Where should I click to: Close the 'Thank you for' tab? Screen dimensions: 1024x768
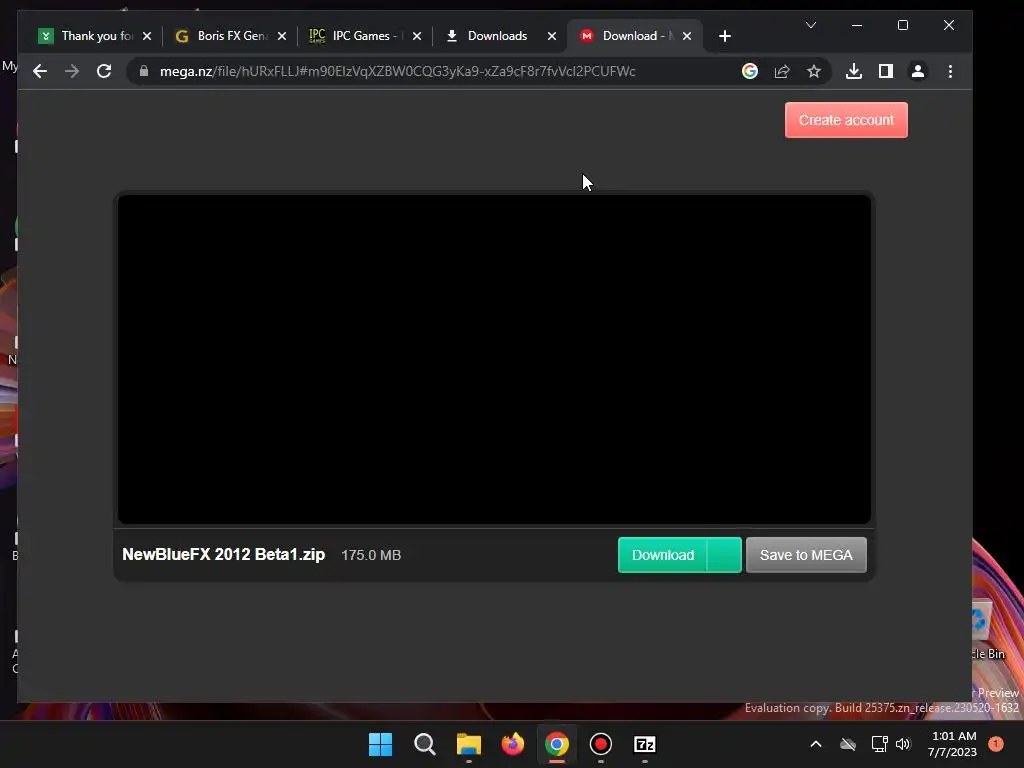147,36
